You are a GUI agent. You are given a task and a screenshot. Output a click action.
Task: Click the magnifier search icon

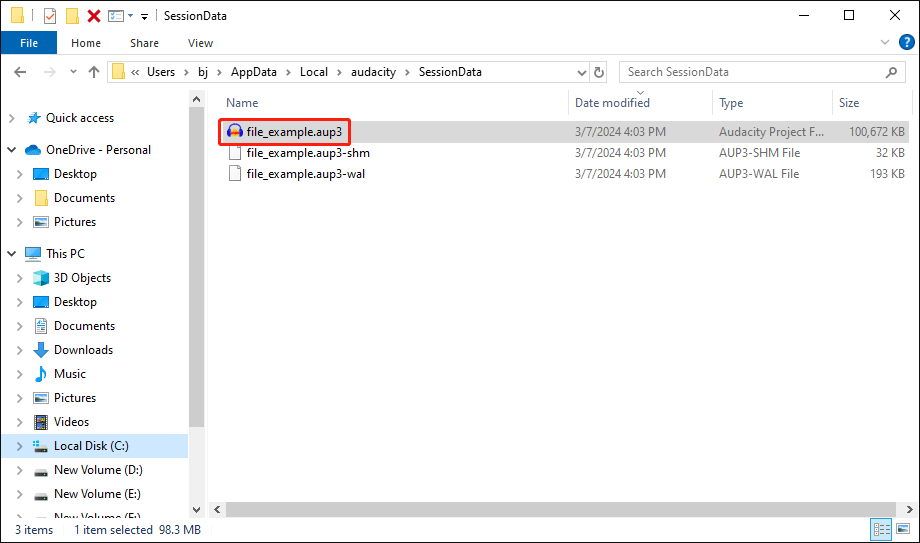tap(891, 72)
